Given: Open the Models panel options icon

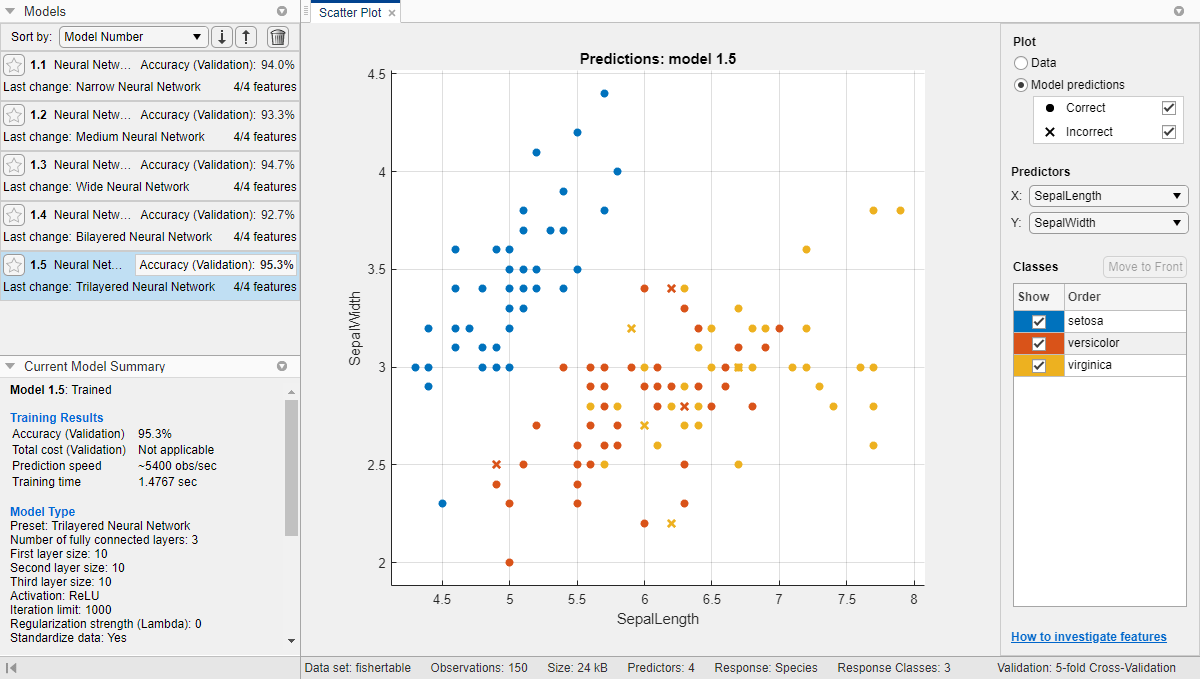Looking at the screenshot, I should (283, 11).
